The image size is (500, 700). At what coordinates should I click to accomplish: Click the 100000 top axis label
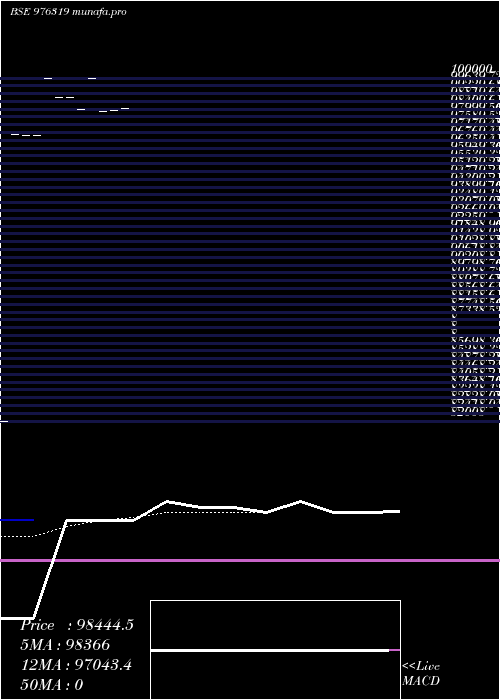[472, 69]
